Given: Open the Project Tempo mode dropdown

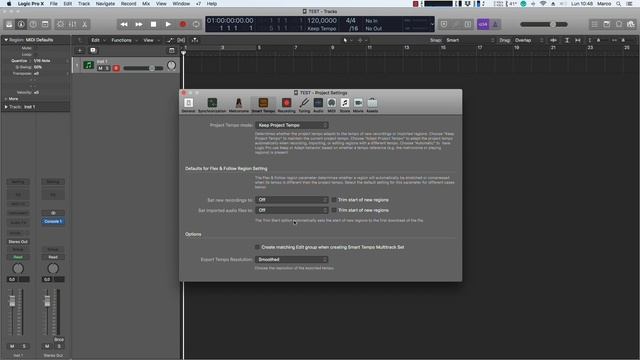Looking at the screenshot, I should click(x=291, y=125).
